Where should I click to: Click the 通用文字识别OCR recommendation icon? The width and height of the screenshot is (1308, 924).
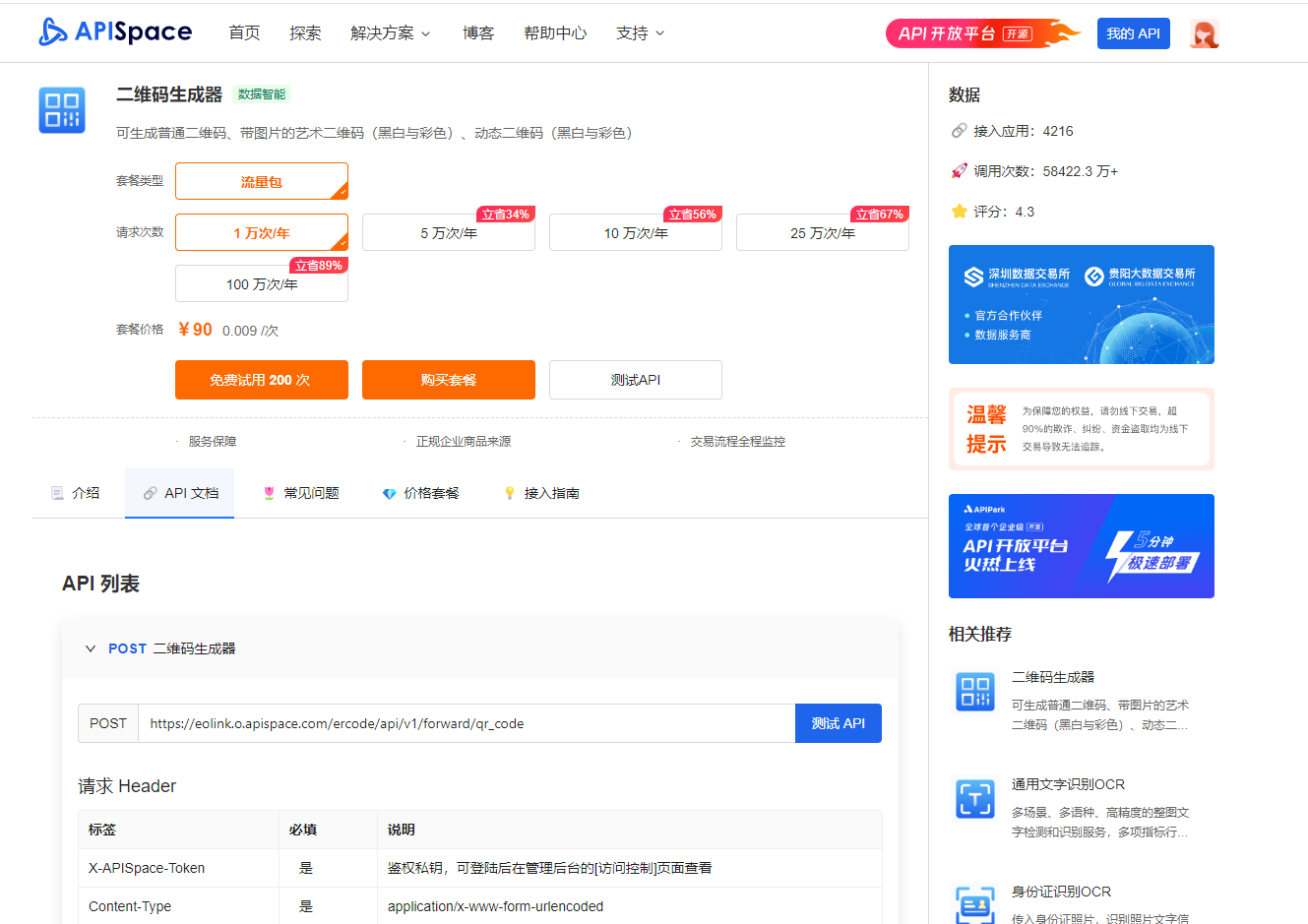(x=975, y=799)
